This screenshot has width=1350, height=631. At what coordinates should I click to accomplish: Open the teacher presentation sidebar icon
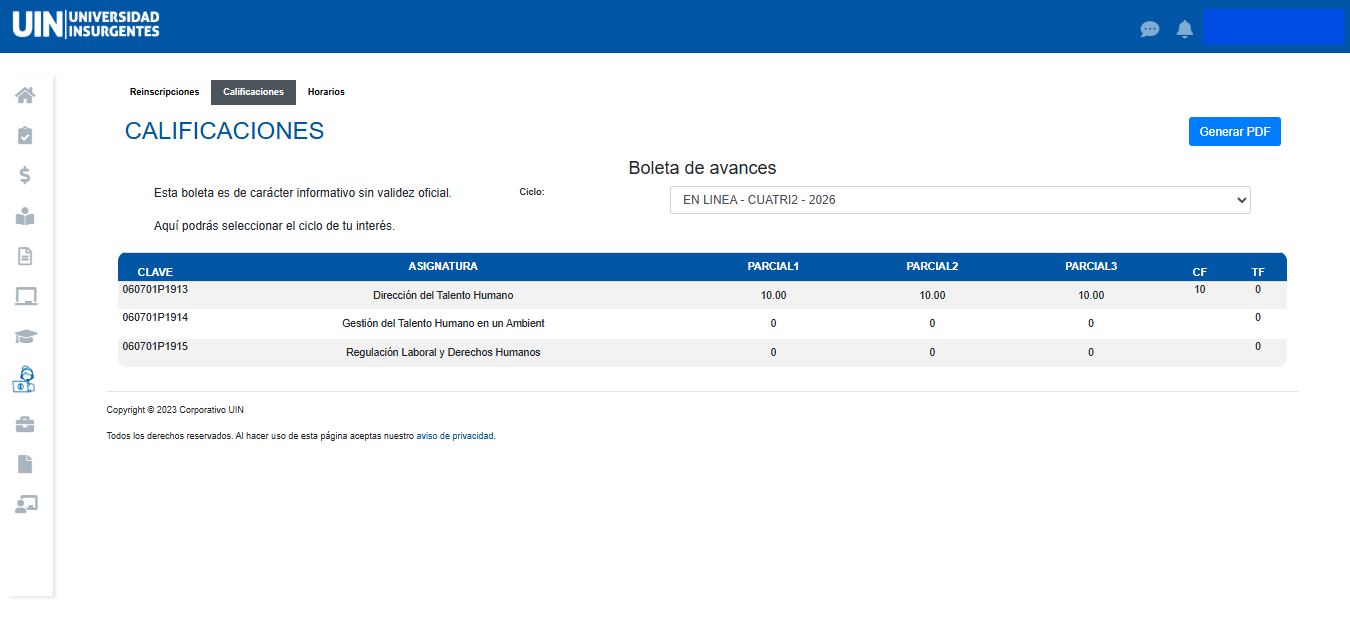25,504
